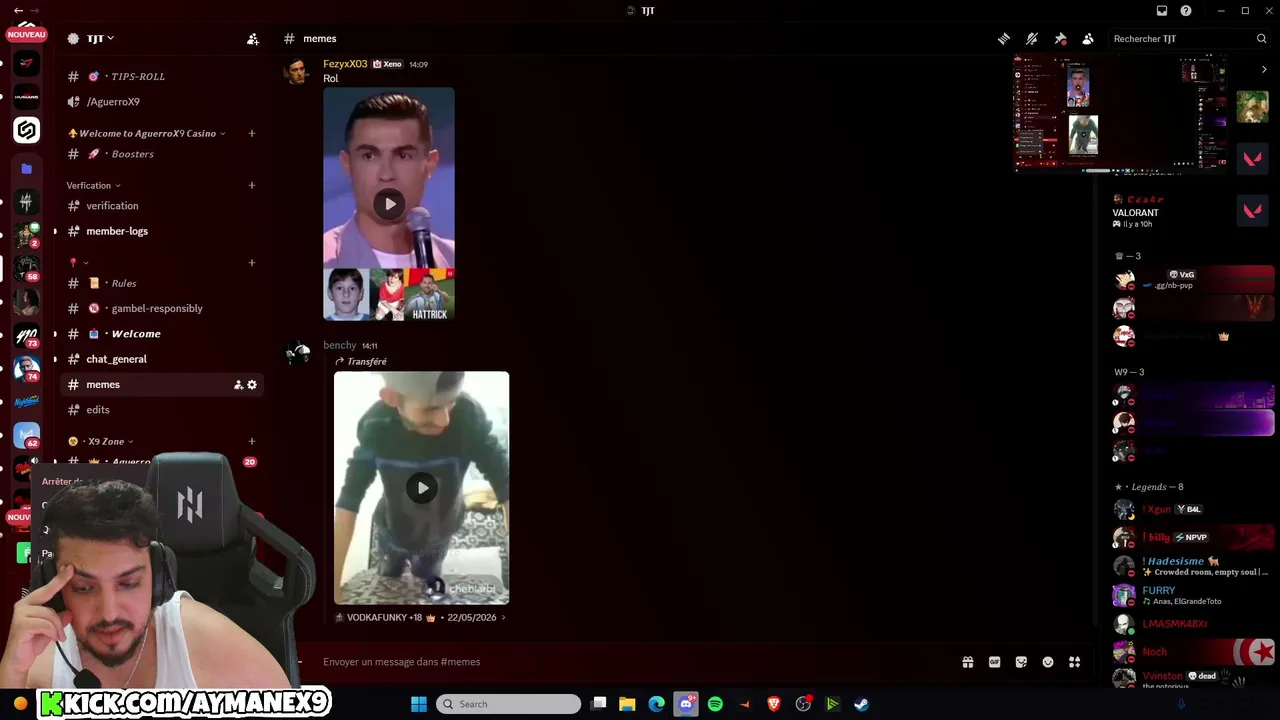Open the server with the 58 badge
The height and width of the screenshot is (720, 1280).
(27, 269)
